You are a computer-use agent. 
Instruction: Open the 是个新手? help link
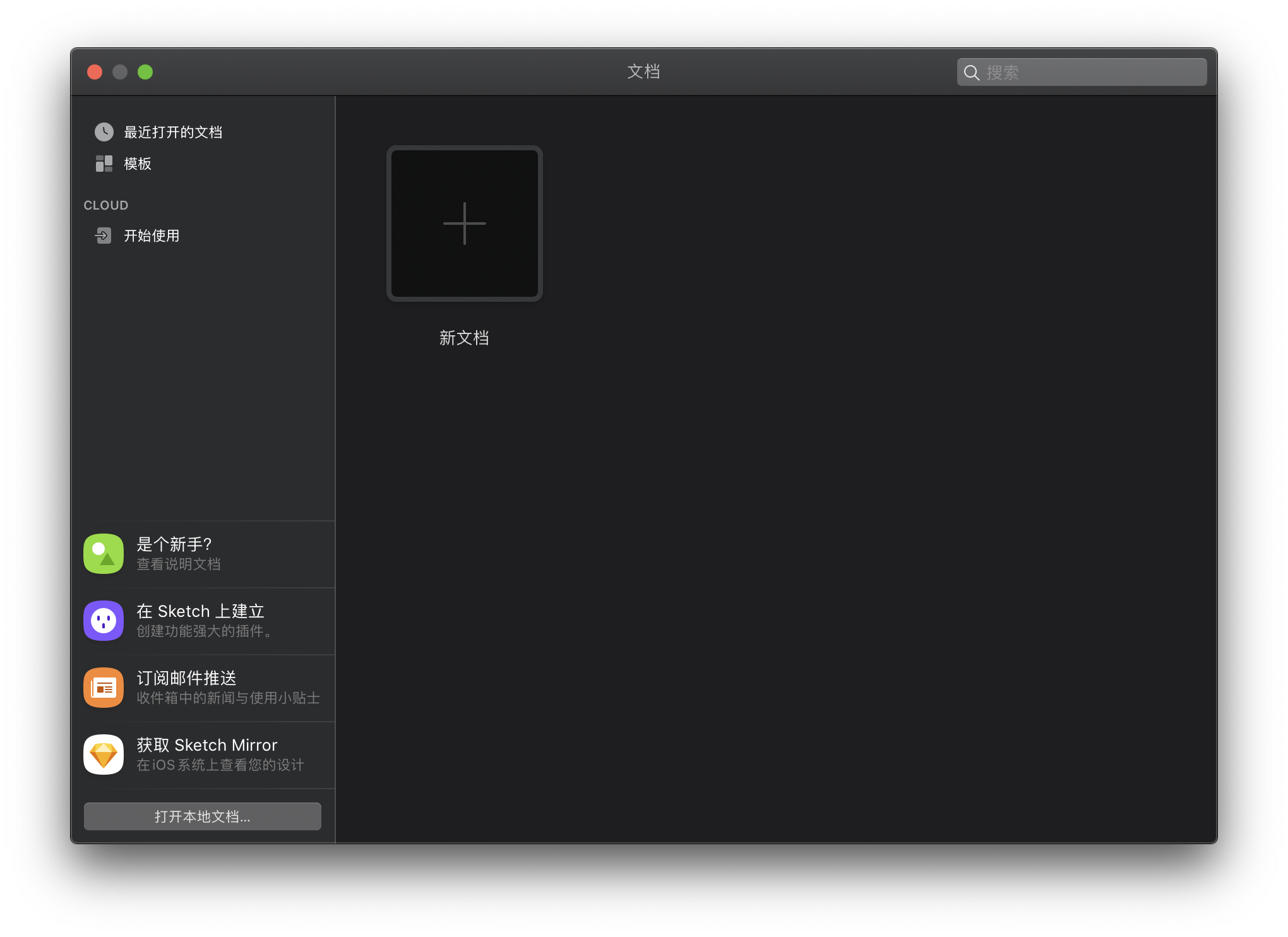click(174, 544)
